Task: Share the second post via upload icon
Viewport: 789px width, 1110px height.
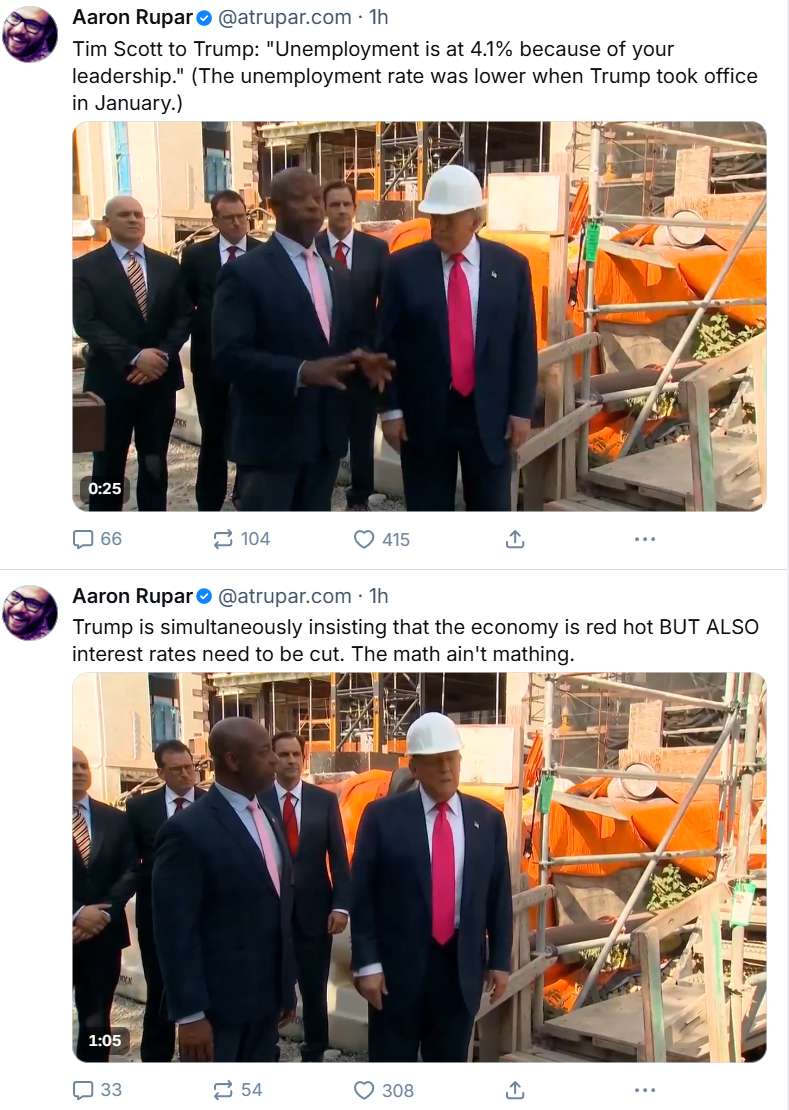Action: (515, 1090)
